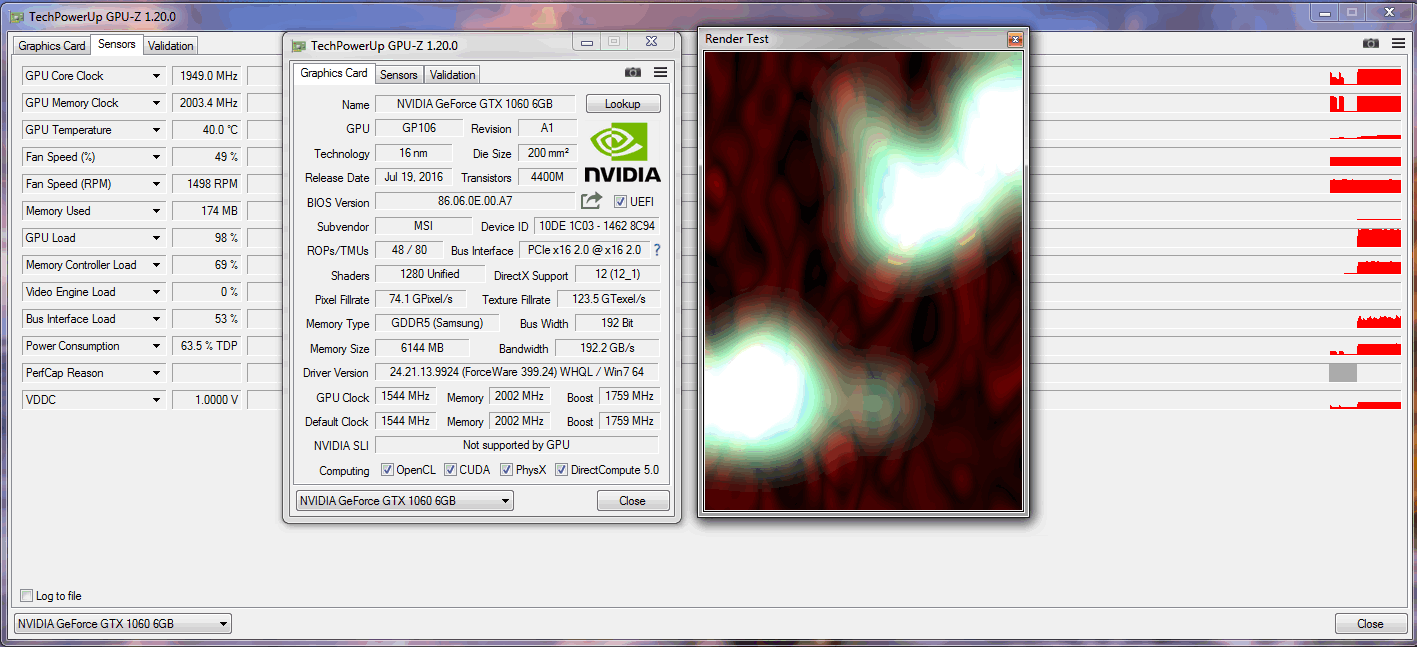Click the VDDC reading "1.0000 V"
Image resolution: width=1417 pixels, height=647 pixels.
coord(207,400)
